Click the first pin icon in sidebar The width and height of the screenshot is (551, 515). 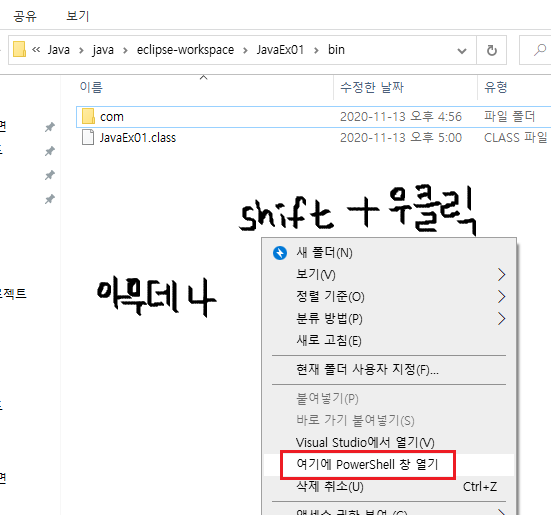pos(50,127)
